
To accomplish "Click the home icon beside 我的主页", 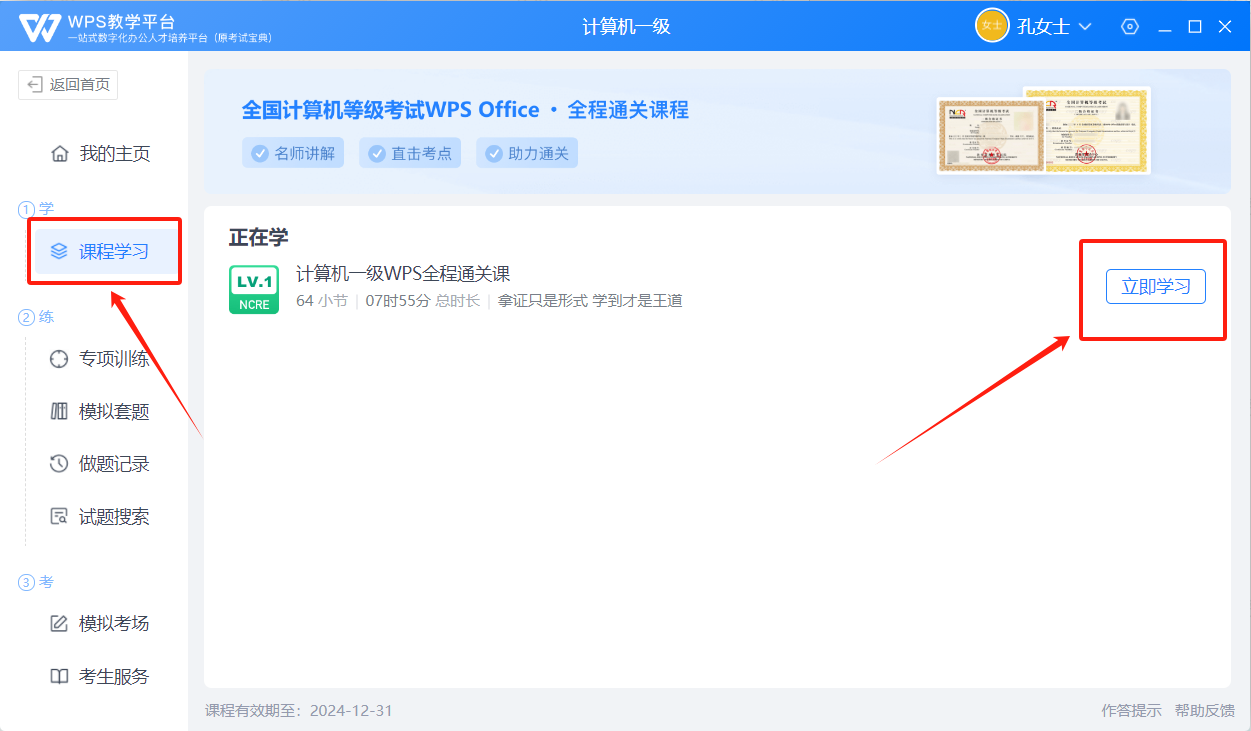I will 59,154.
